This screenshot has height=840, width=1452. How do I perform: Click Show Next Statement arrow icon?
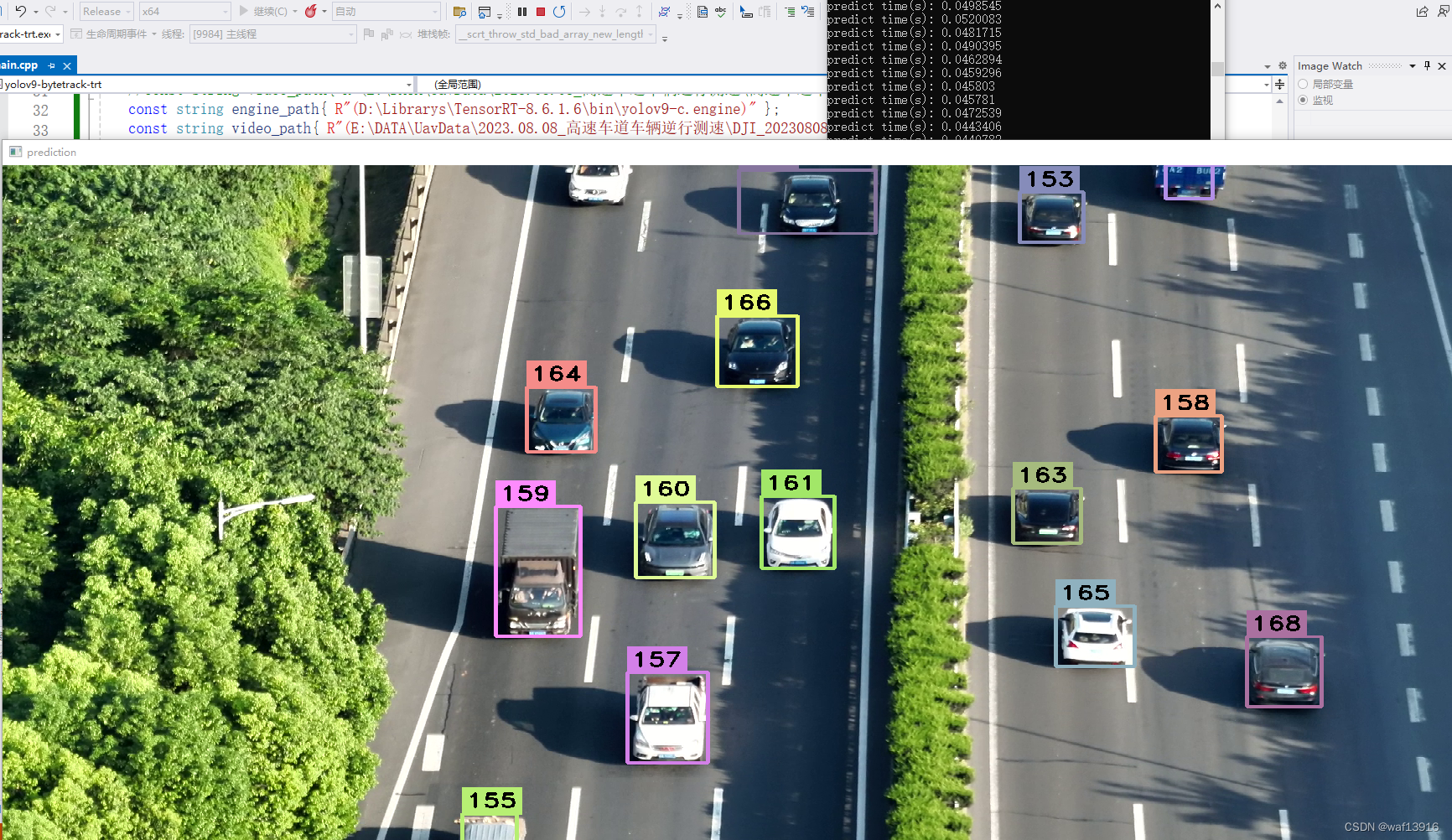pos(584,11)
